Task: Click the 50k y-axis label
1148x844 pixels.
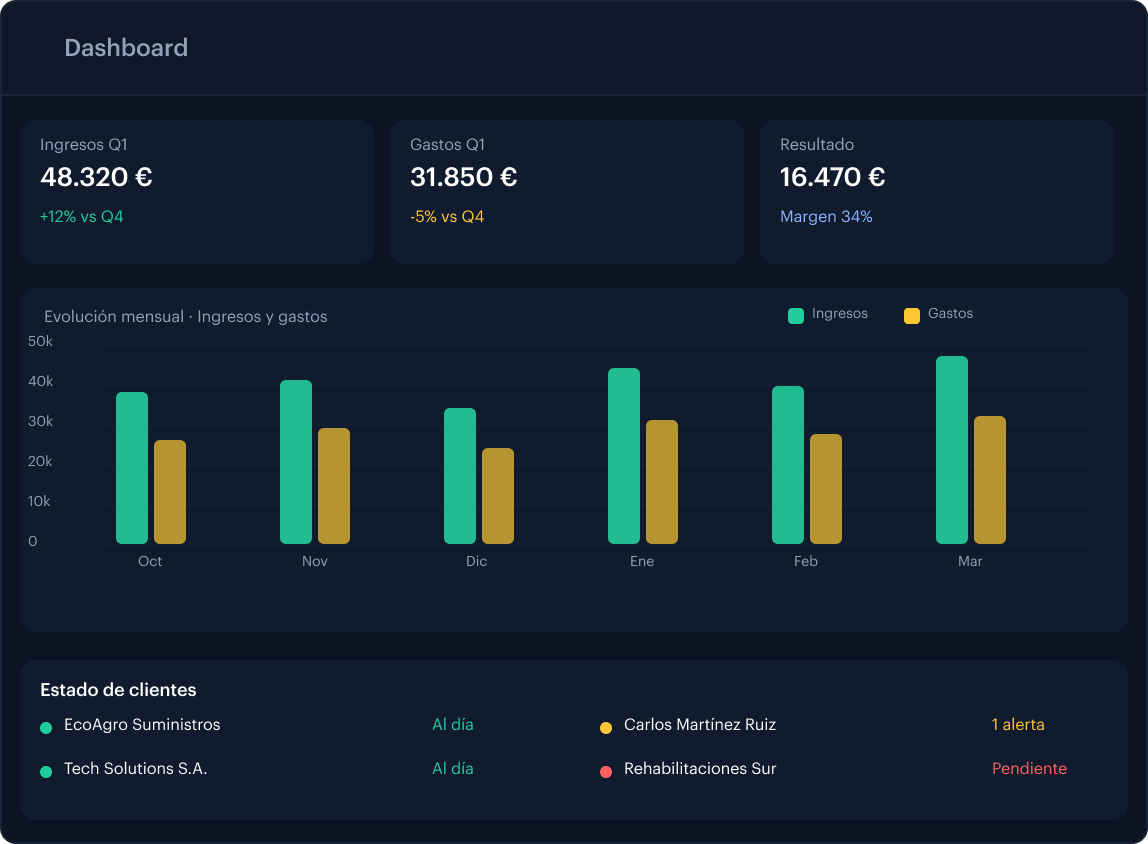Action: pyautogui.click(x=40, y=341)
